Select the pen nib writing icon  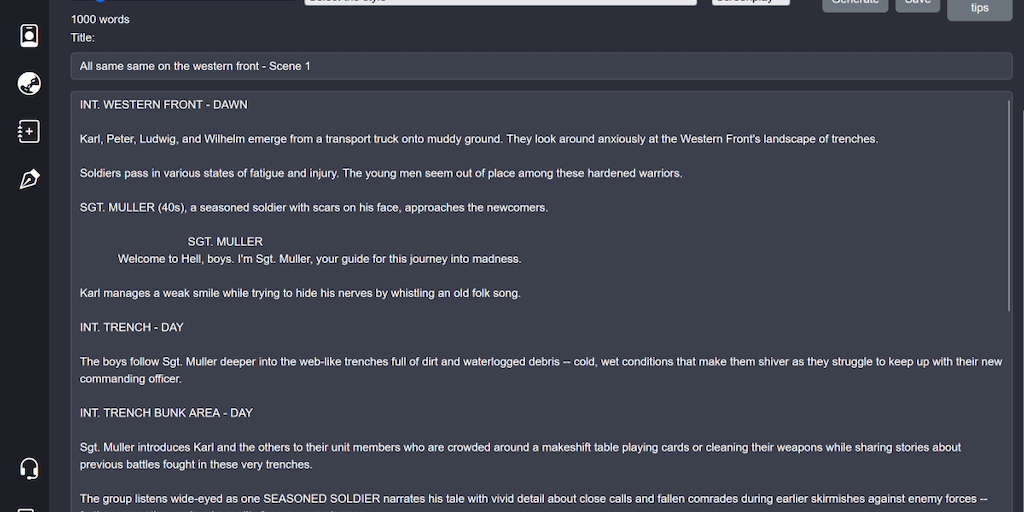point(29,180)
